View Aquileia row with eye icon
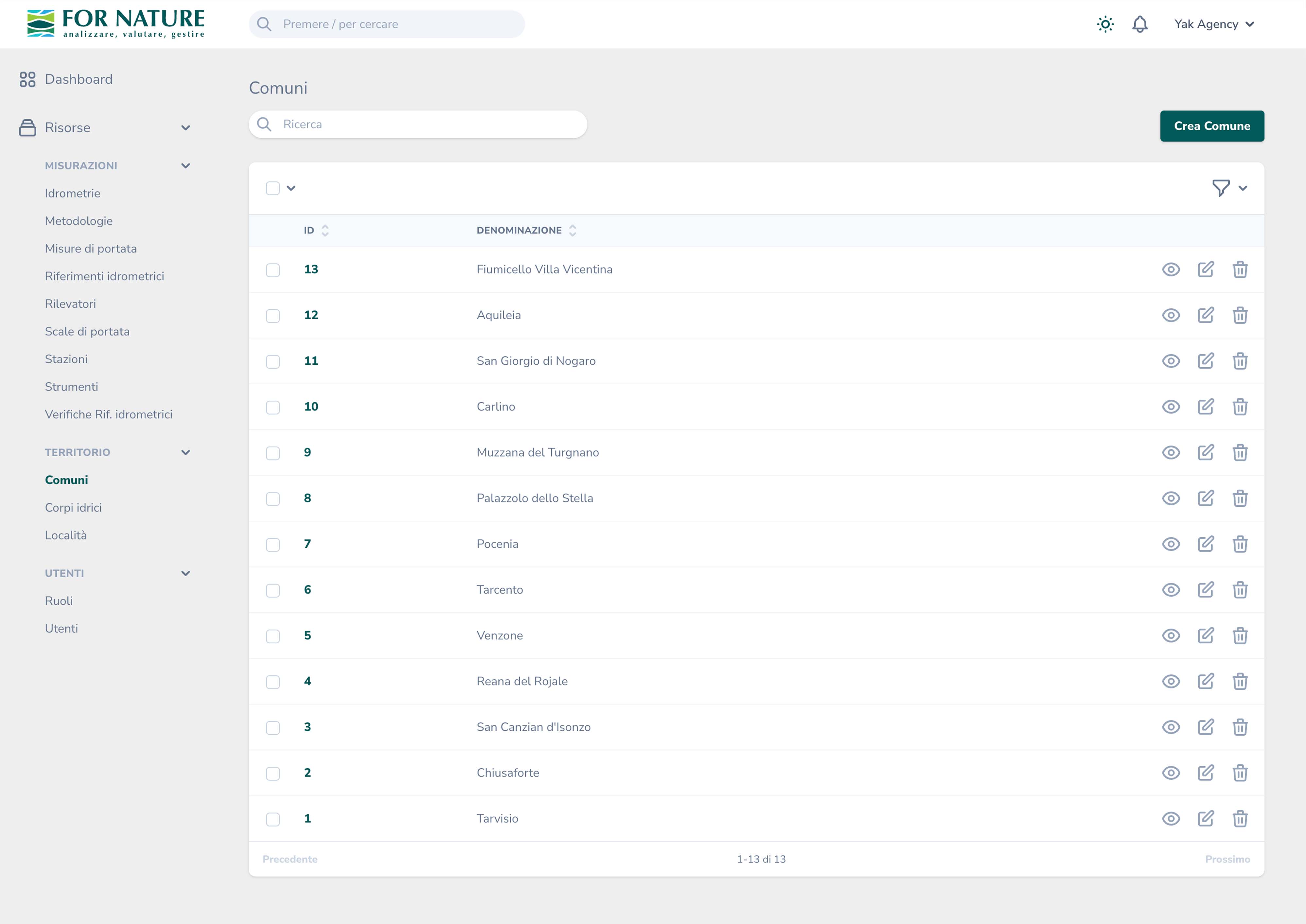The width and height of the screenshot is (1306, 924). [1171, 315]
